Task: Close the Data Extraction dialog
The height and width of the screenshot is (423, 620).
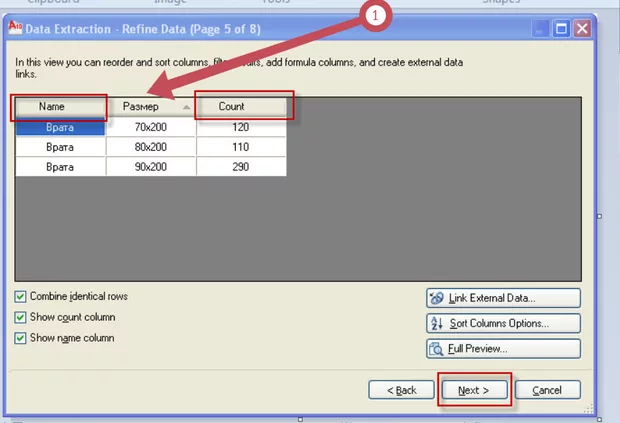Action: click(x=582, y=28)
